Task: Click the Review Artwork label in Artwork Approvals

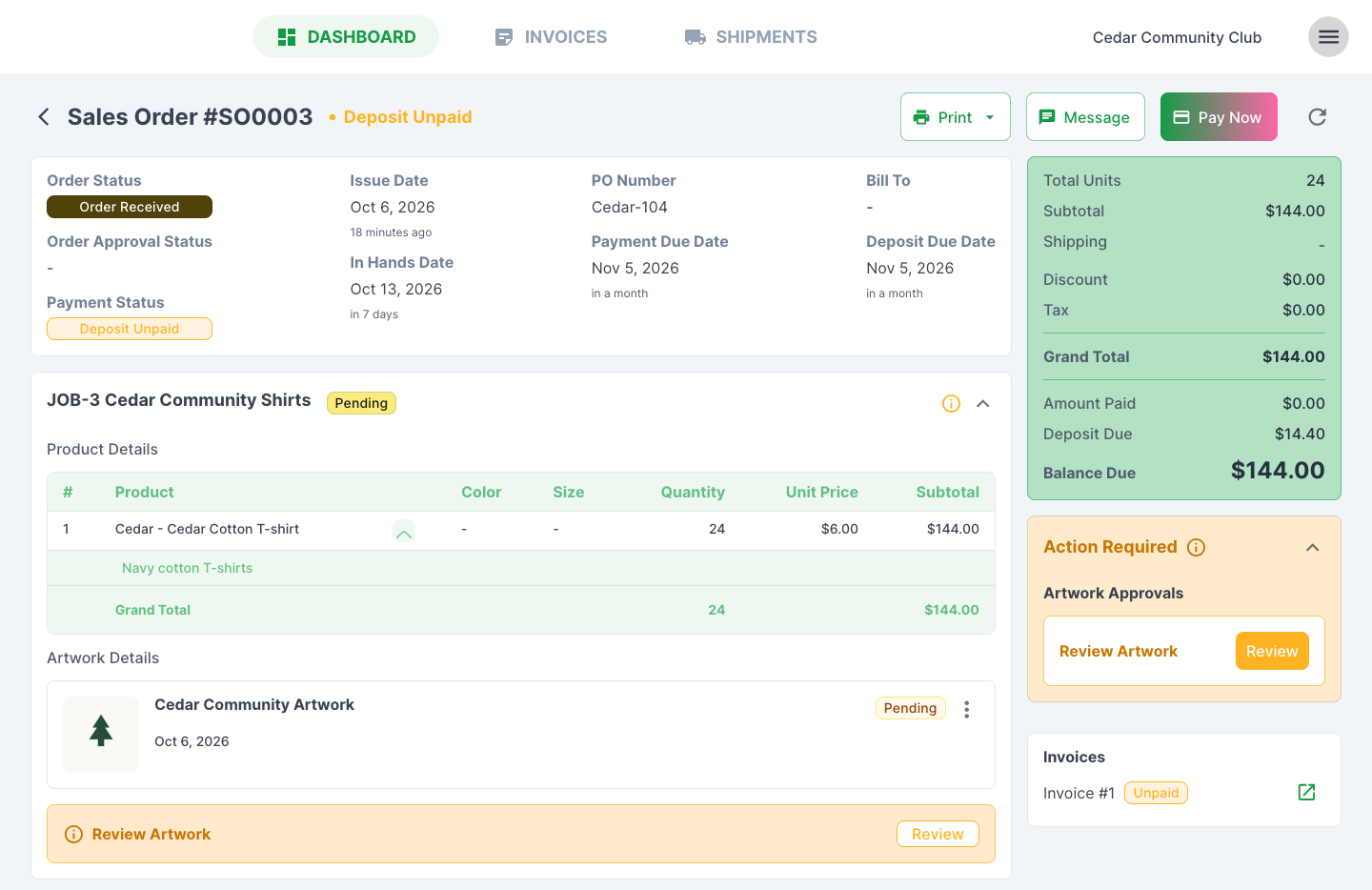Action: point(1119,652)
